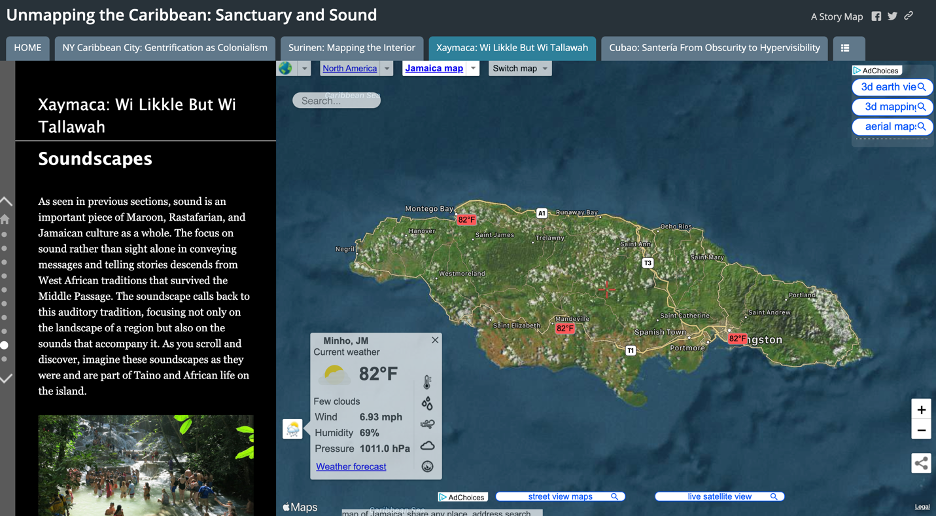Open NY Caribbean City: Gentrification tab
Screen dimensions: 936x516
click(x=165, y=48)
